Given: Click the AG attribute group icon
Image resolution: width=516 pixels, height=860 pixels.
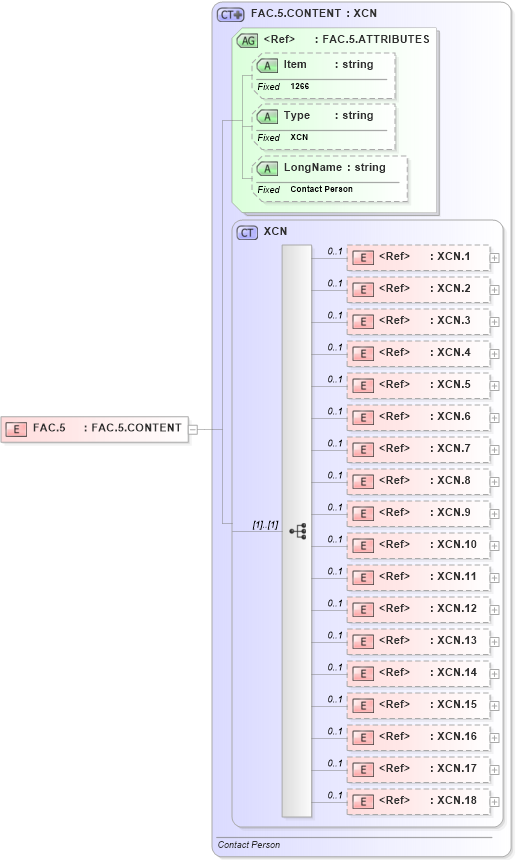Looking at the screenshot, I should pyautogui.click(x=247, y=41).
